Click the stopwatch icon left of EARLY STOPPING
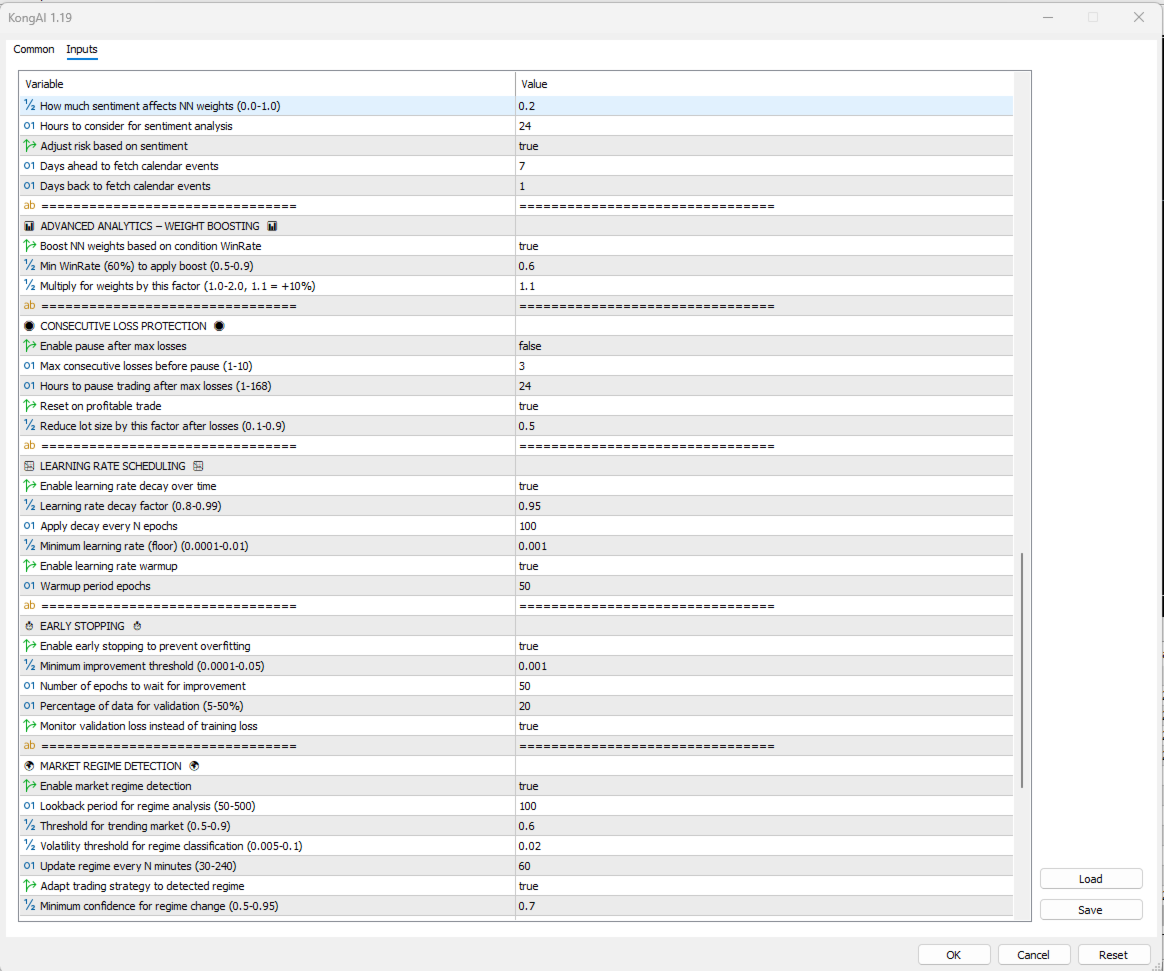This screenshot has width=1164, height=971. (29, 626)
